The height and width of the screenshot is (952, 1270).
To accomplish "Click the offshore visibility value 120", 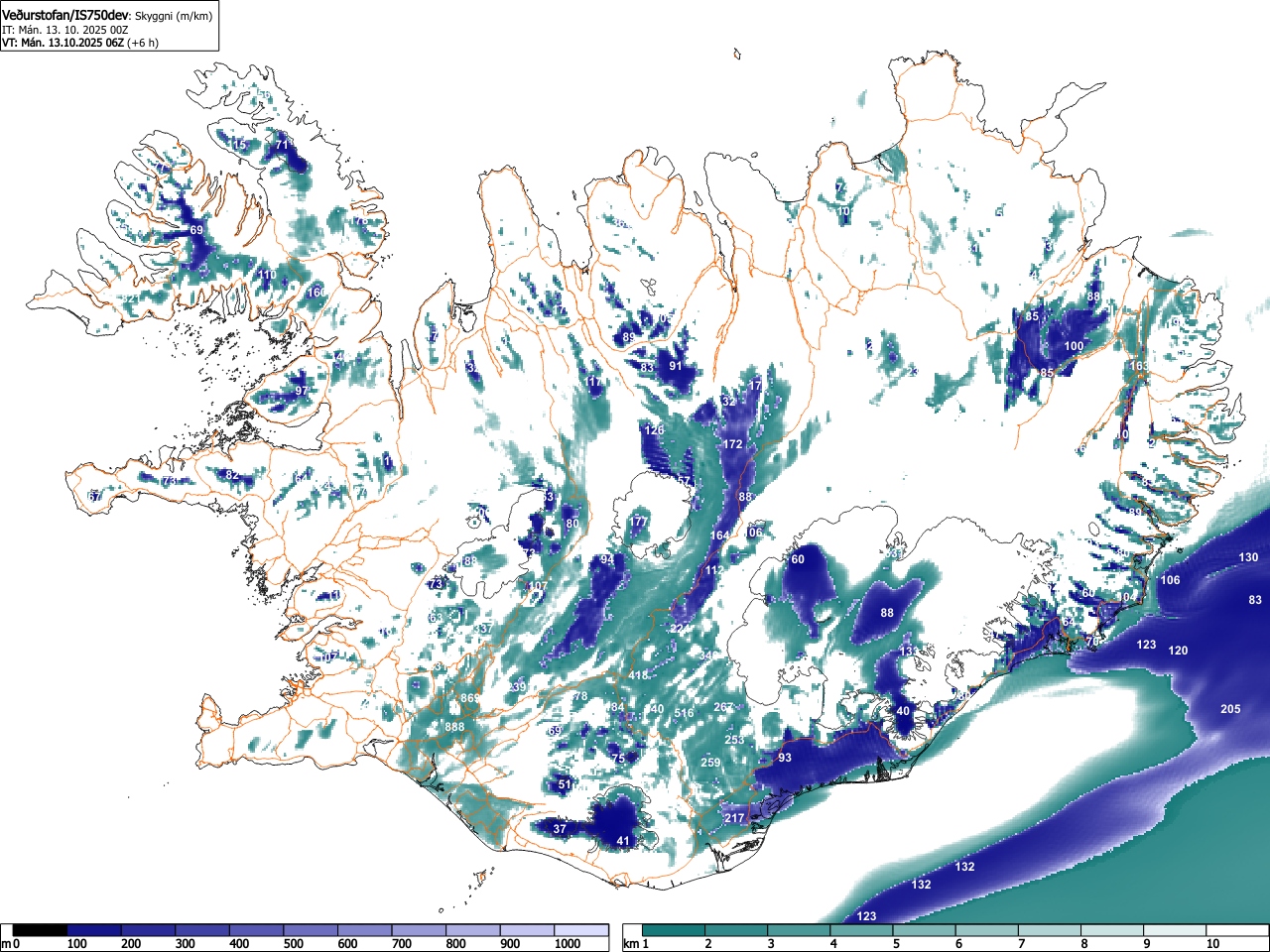I will pyautogui.click(x=1178, y=651).
